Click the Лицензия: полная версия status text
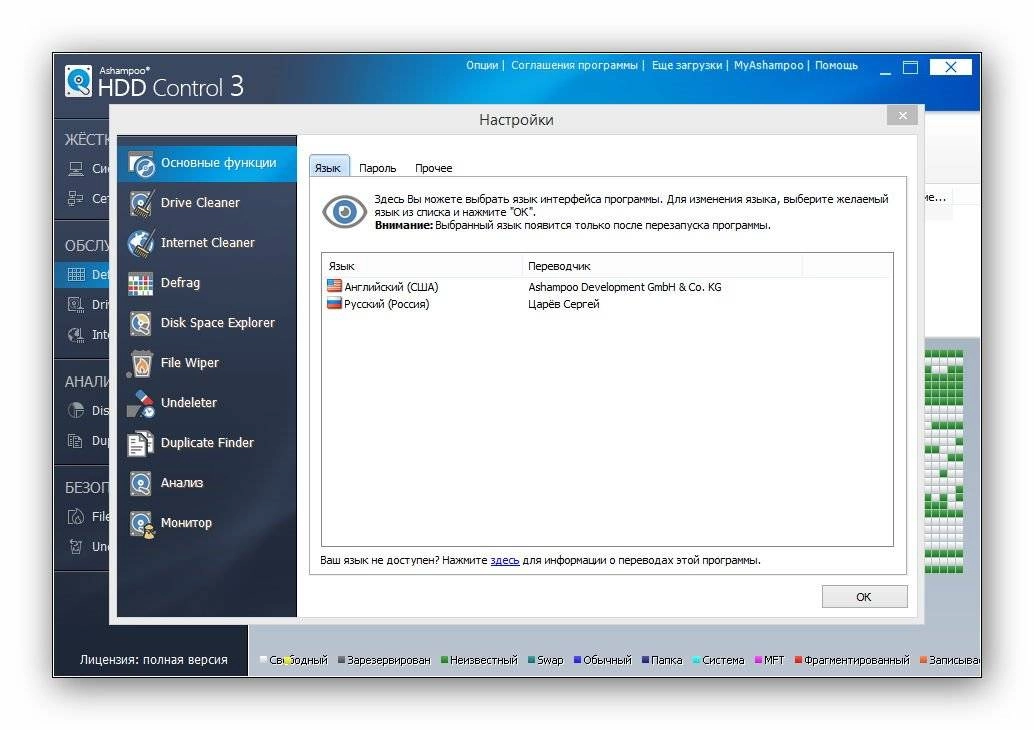The height and width of the screenshot is (730, 1034). 154,659
